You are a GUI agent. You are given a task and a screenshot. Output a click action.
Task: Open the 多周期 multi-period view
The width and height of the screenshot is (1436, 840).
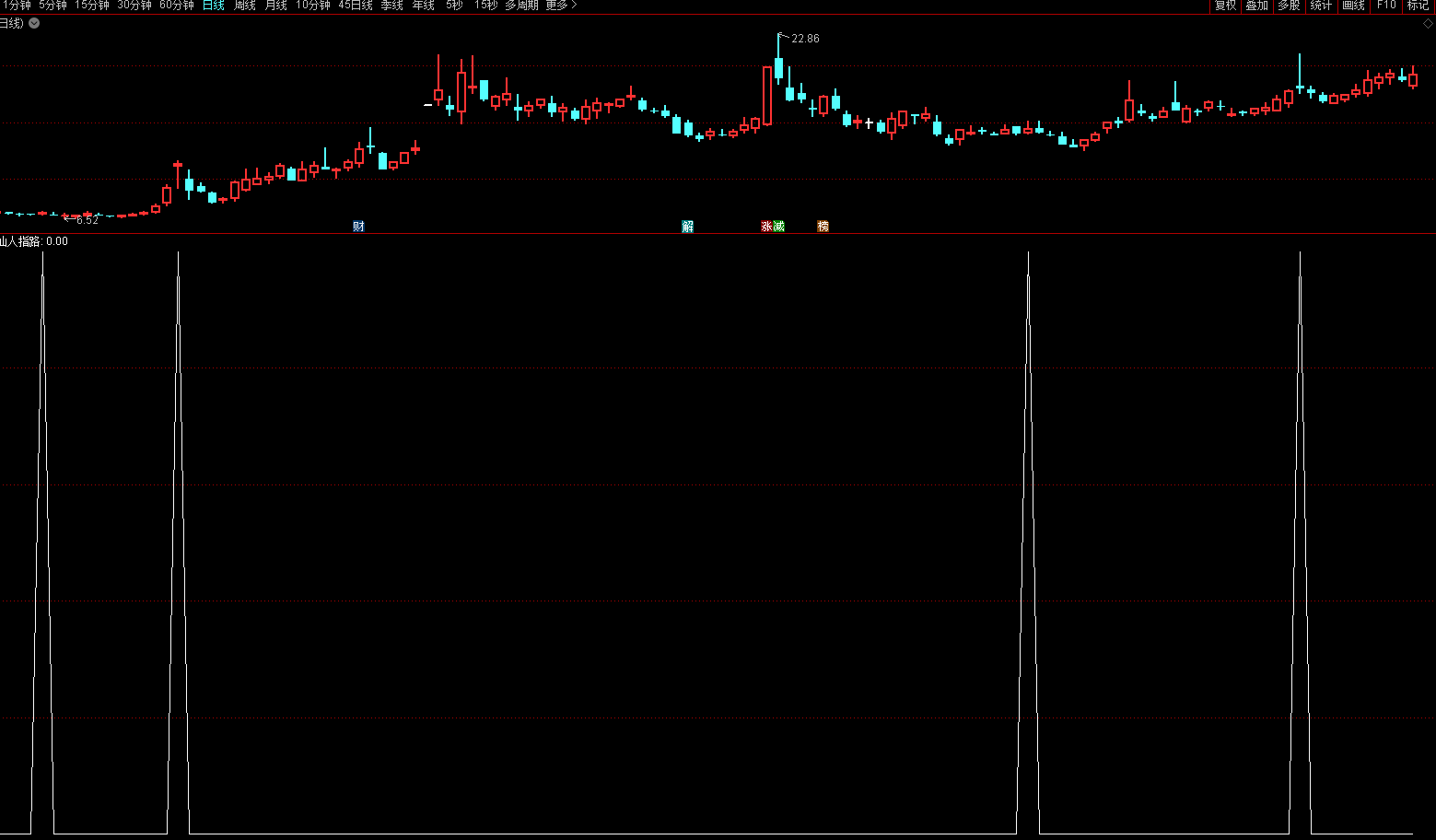pos(521,6)
